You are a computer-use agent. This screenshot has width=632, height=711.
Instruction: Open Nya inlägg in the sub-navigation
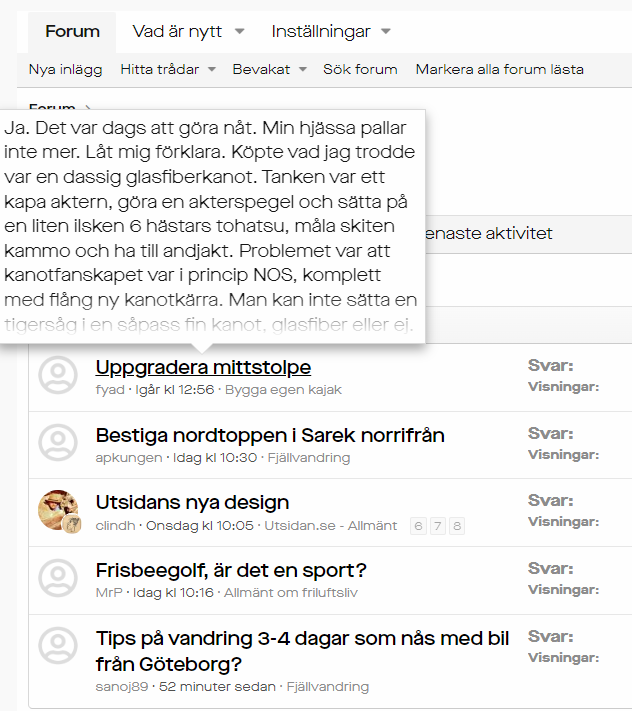click(x=65, y=69)
